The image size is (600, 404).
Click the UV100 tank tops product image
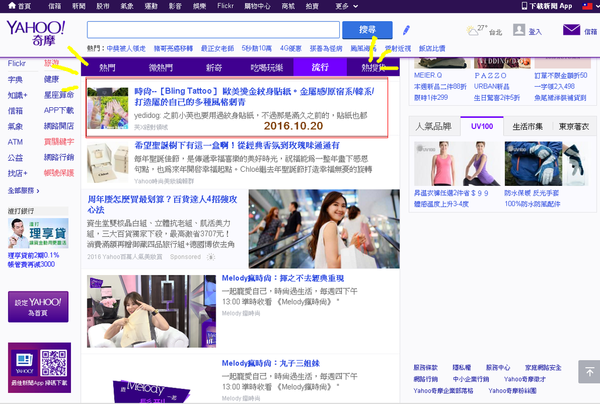coord(457,164)
